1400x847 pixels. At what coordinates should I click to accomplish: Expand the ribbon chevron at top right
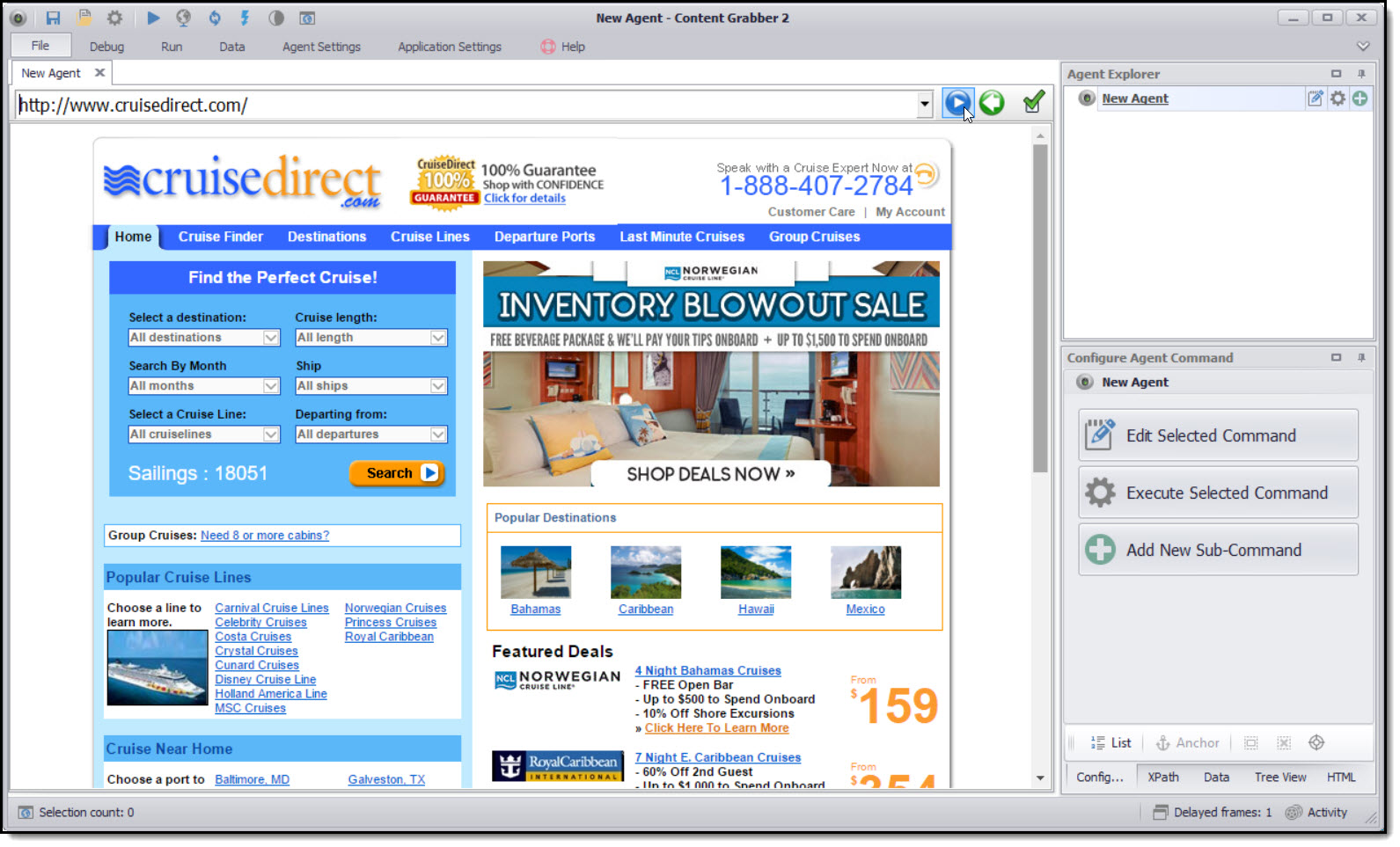1363,46
